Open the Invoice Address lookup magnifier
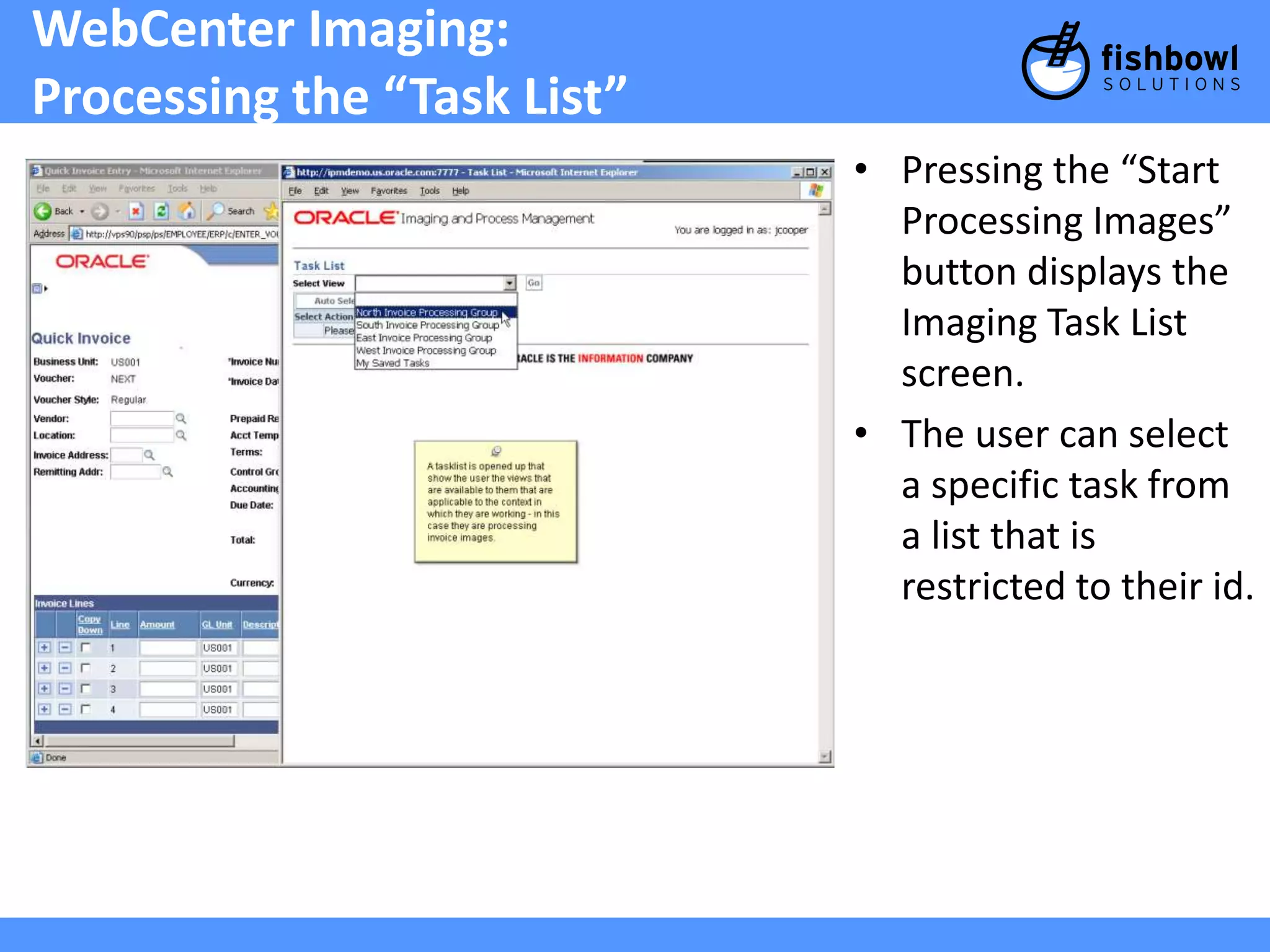 coord(149,455)
